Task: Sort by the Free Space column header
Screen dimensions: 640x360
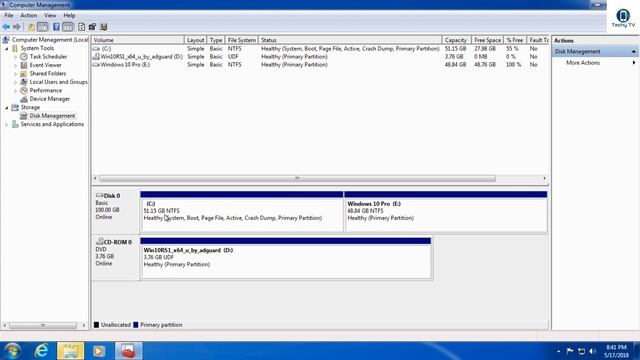Action: click(x=487, y=40)
